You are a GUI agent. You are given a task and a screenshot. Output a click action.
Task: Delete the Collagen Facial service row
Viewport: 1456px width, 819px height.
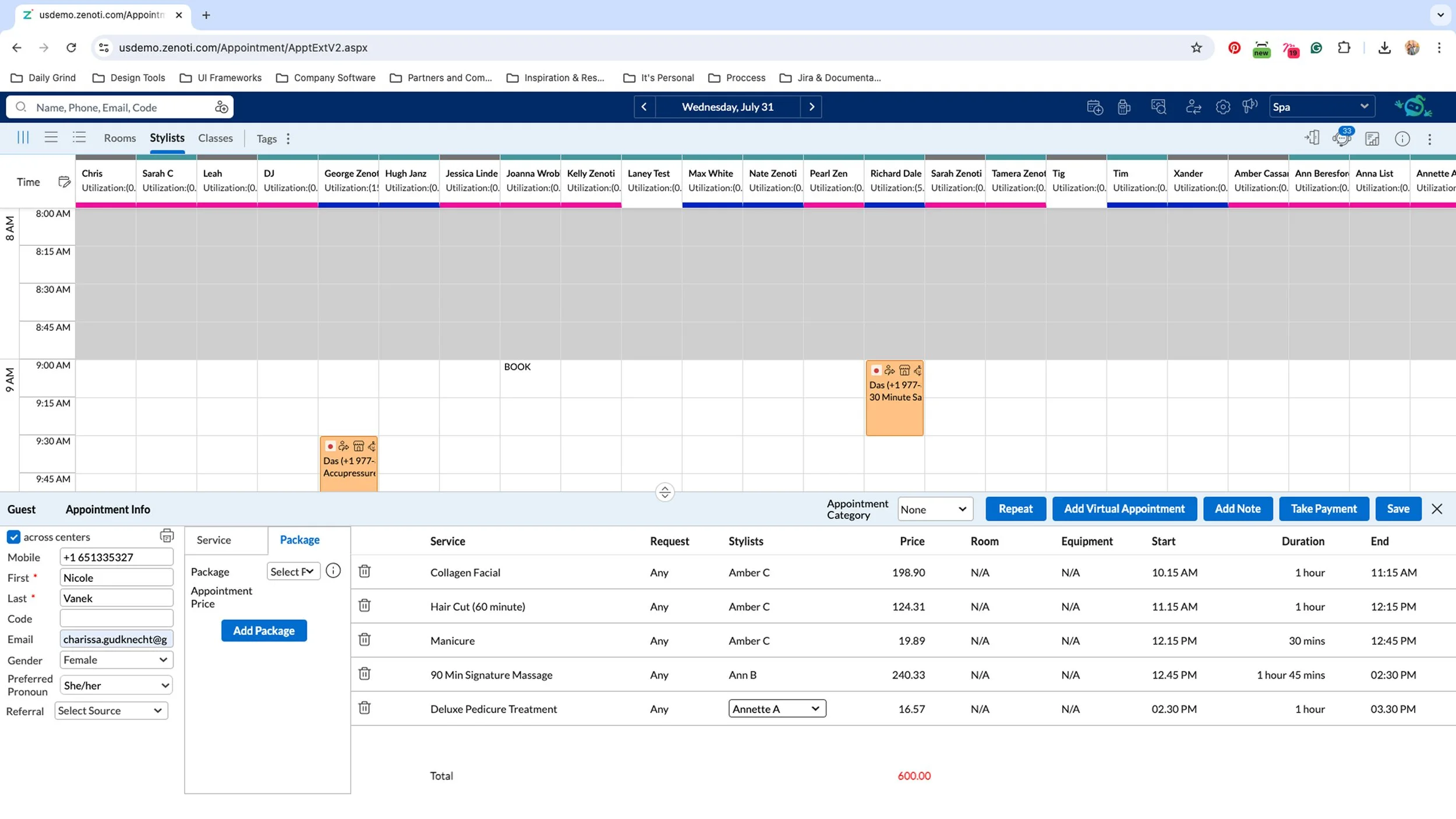[365, 571]
